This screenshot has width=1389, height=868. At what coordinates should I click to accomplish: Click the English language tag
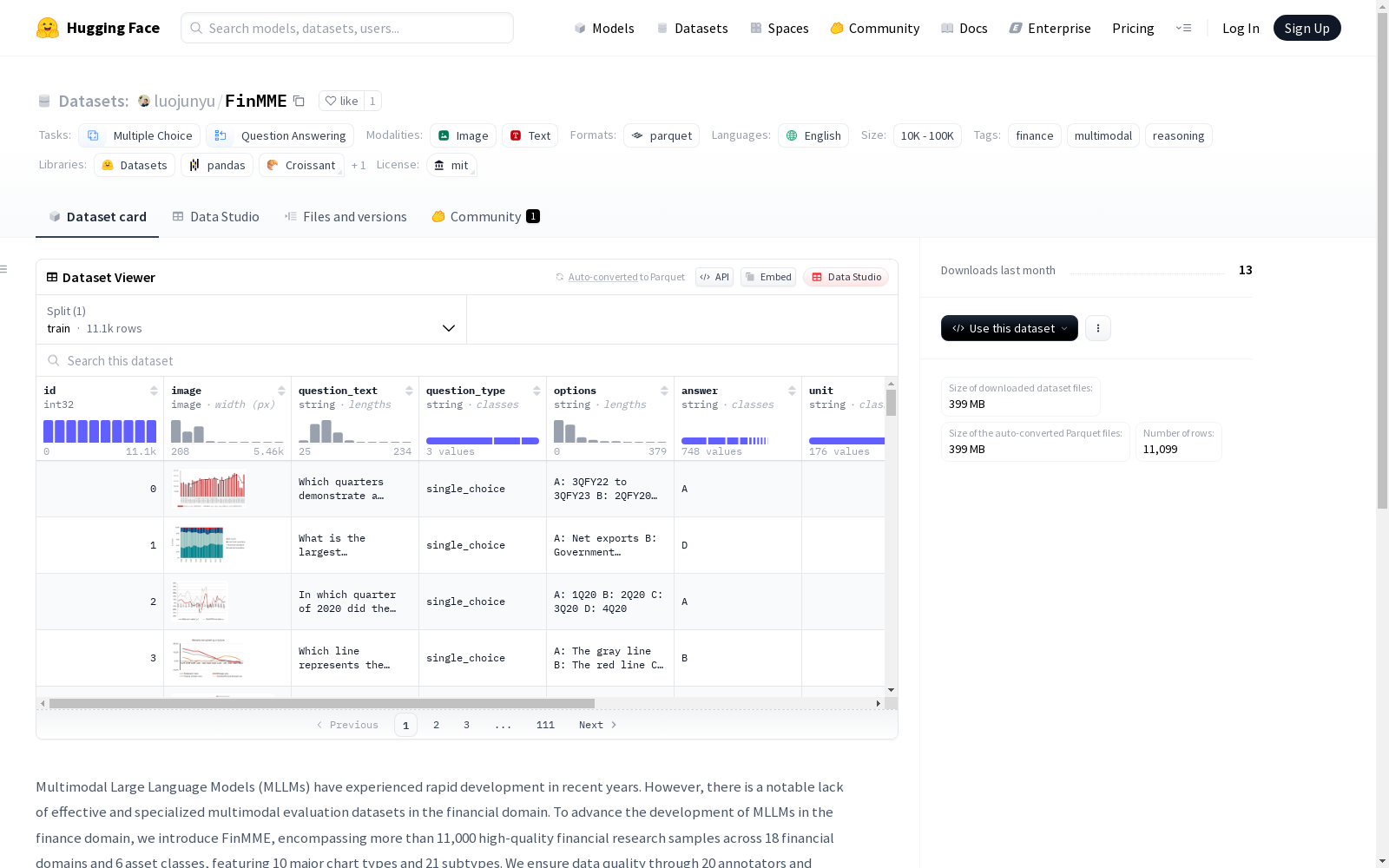pos(813,135)
